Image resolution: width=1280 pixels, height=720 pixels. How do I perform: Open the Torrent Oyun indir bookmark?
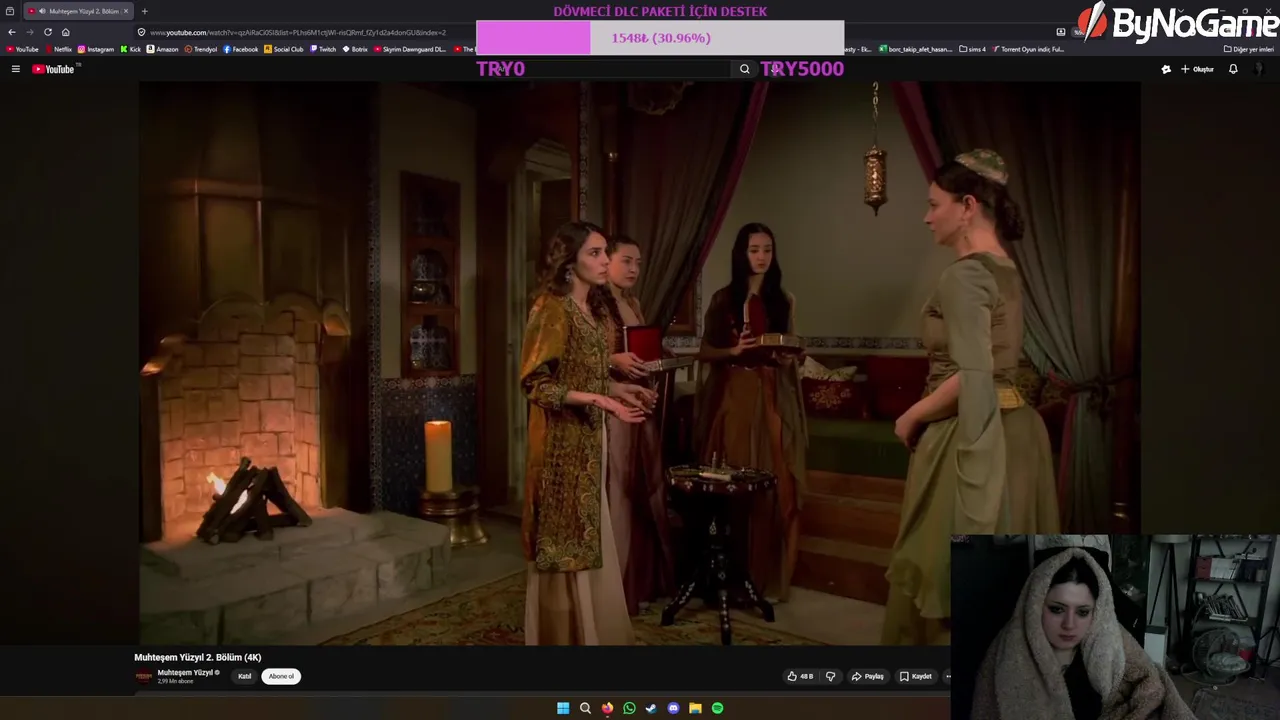[x=1029, y=49]
